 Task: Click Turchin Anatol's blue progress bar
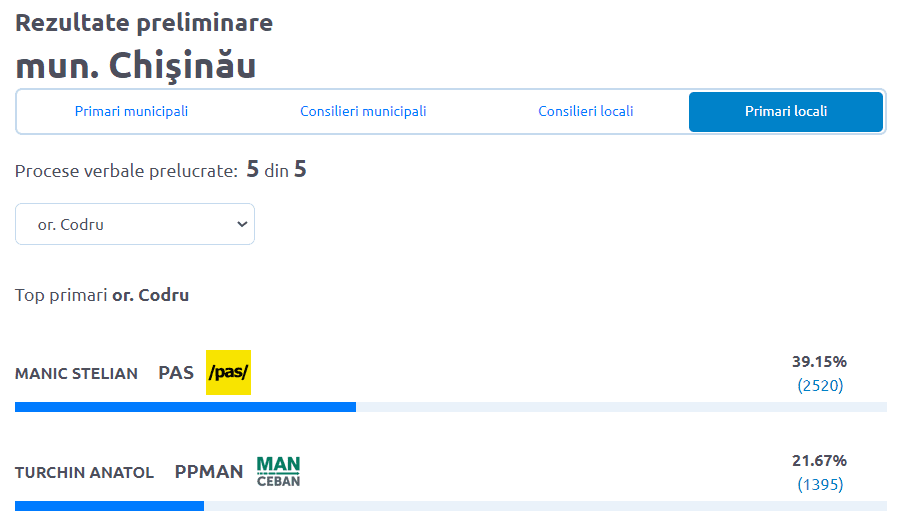(x=109, y=506)
